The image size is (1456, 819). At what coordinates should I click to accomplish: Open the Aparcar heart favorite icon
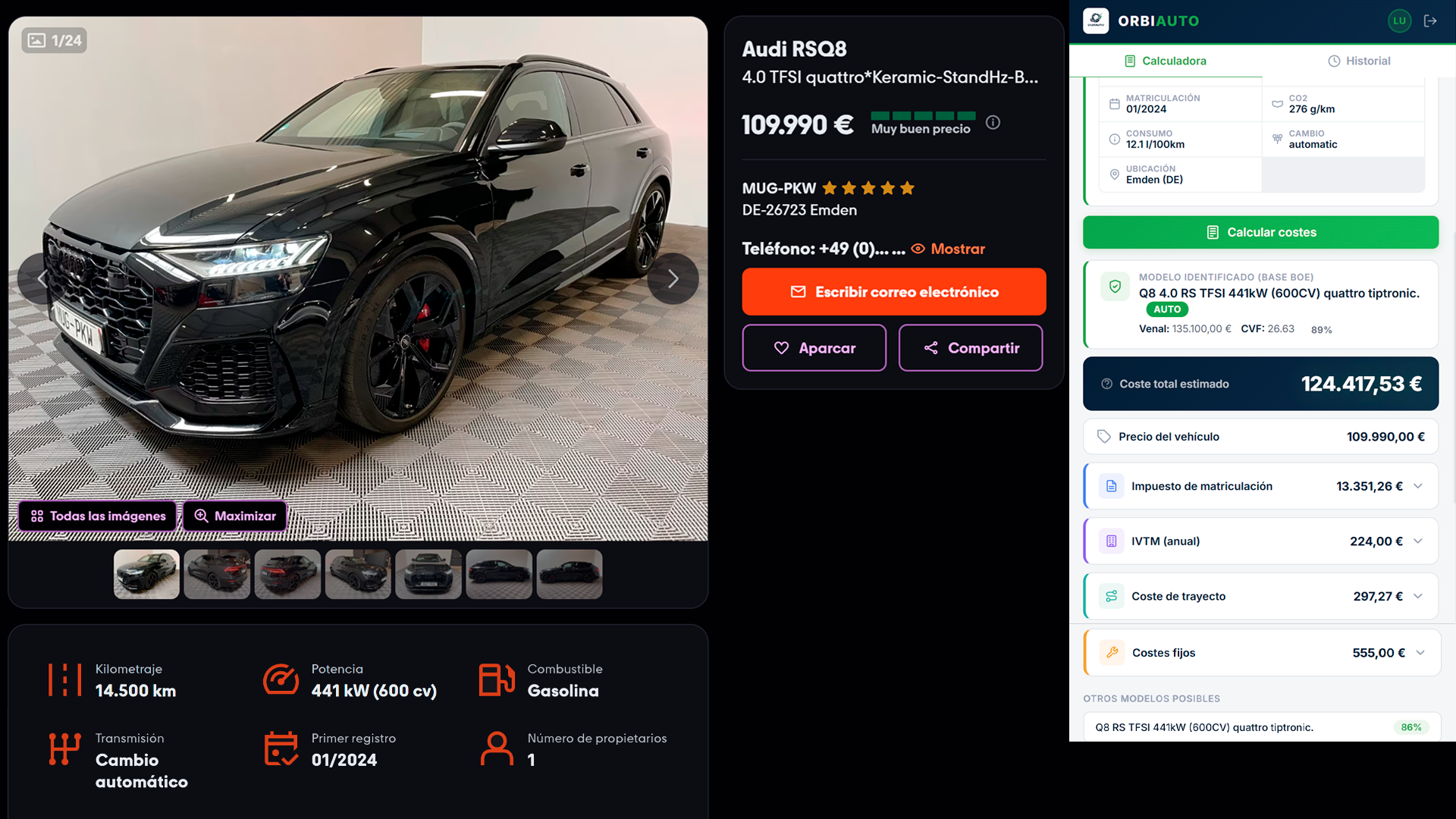click(782, 347)
